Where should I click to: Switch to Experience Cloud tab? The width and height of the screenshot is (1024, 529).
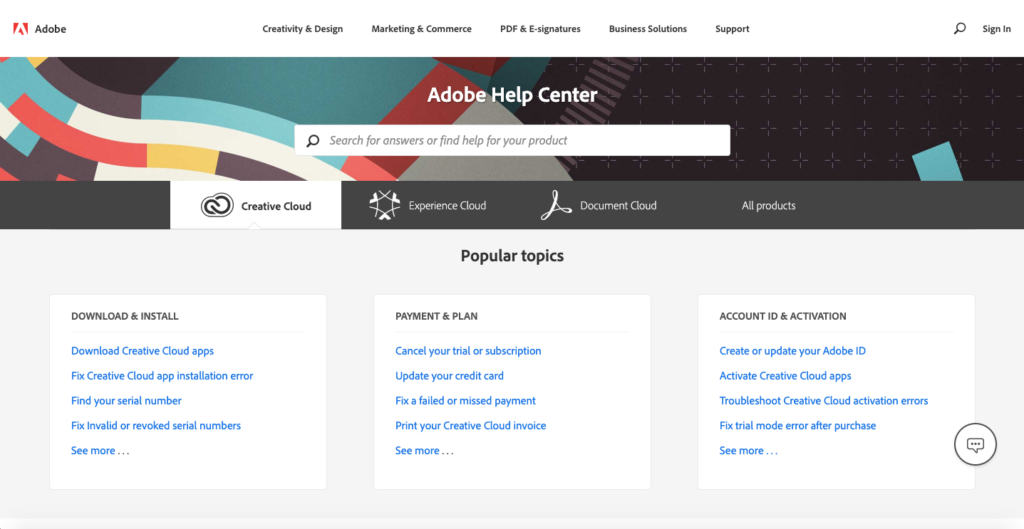[426, 205]
